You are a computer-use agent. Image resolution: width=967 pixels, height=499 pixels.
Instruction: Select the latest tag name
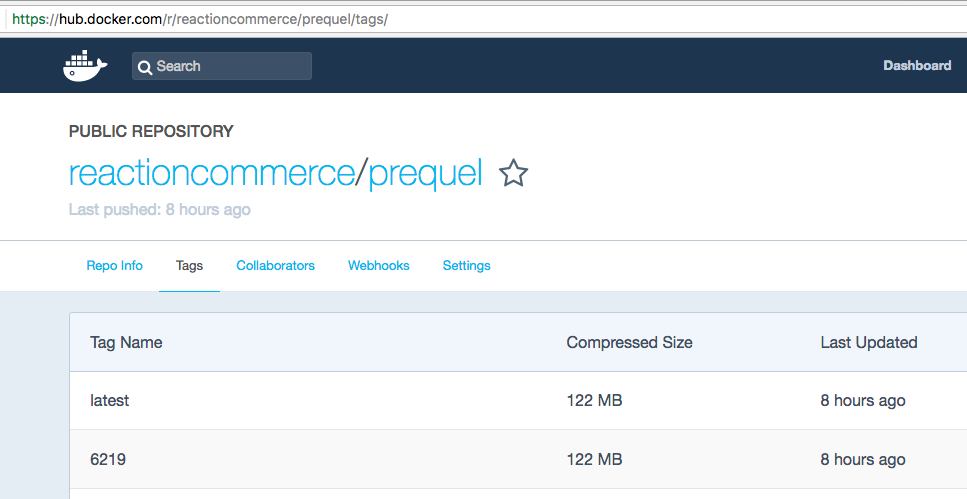[110, 400]
